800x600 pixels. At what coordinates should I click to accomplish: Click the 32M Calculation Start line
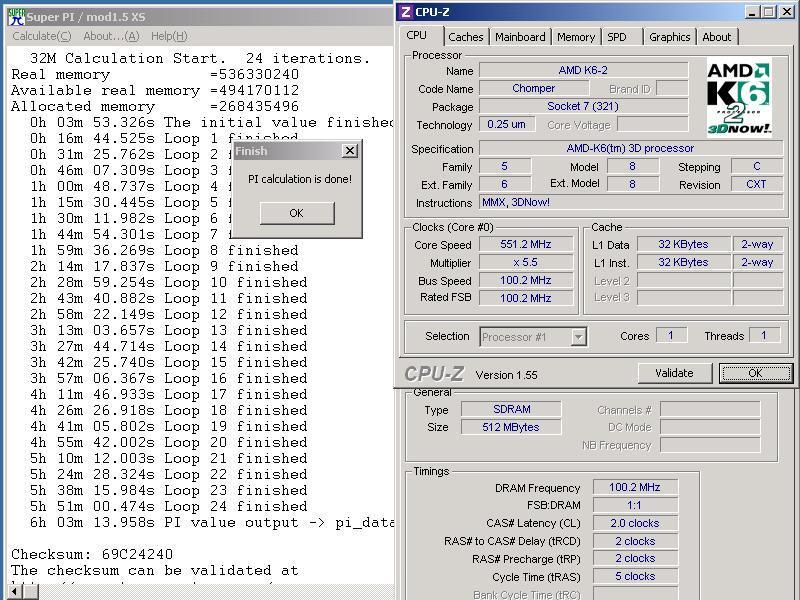pos(199,59)
